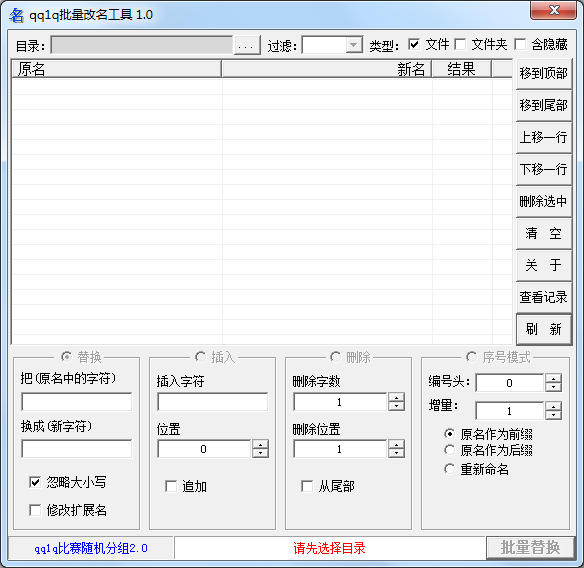
Task: Click the 结果 column header
Action: coord(461,69)
